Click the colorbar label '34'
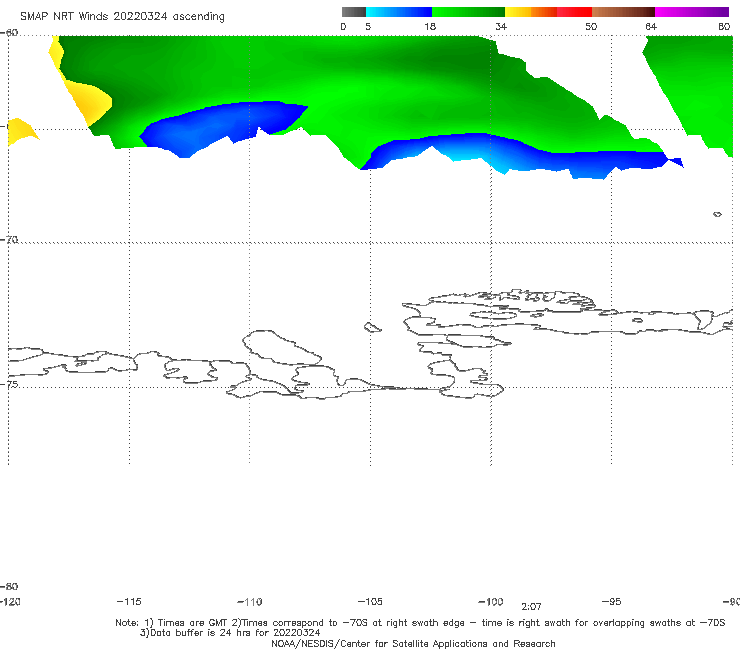740x650 pixels. [x=501, y=27]
